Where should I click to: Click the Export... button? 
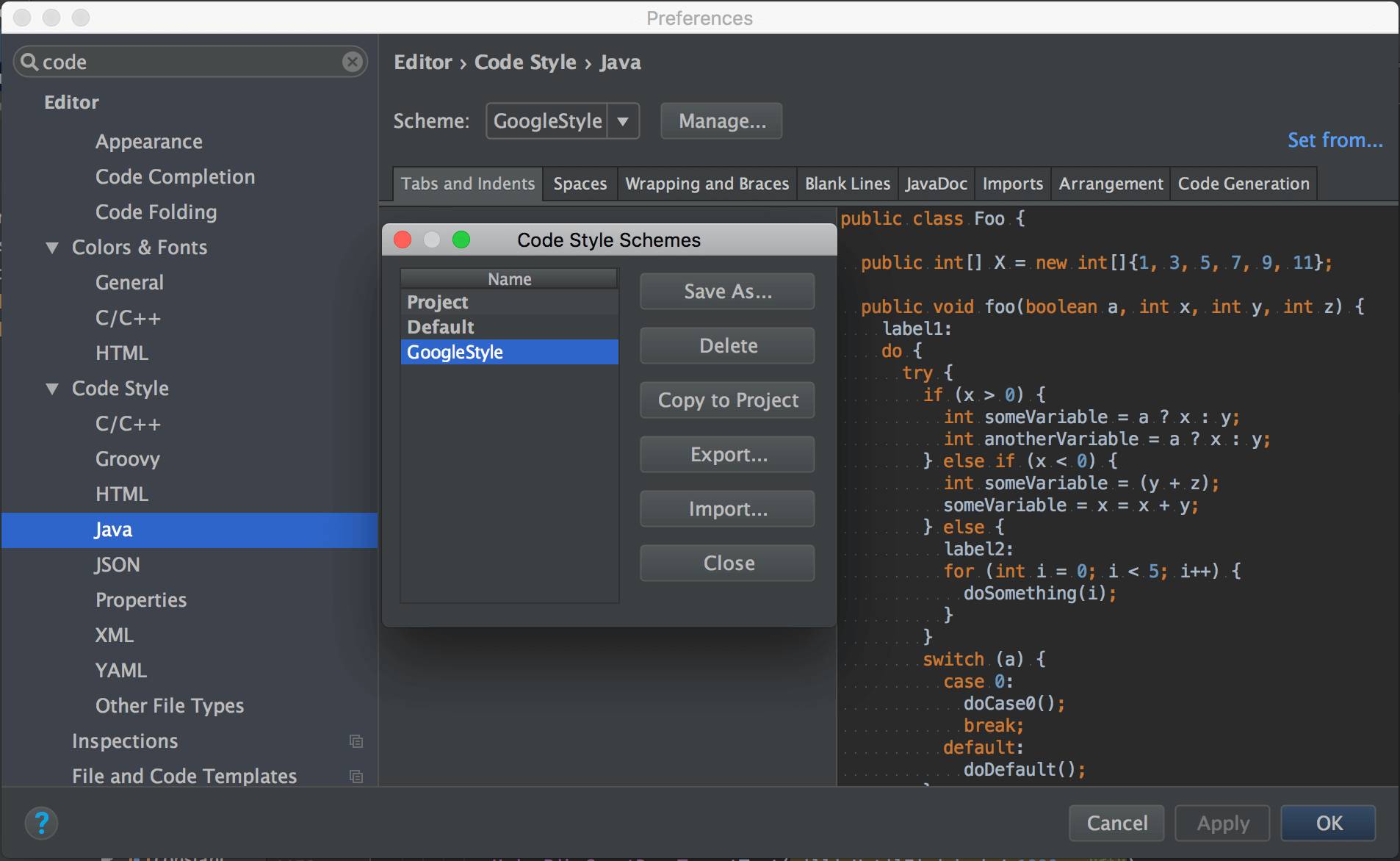point(727,455)
